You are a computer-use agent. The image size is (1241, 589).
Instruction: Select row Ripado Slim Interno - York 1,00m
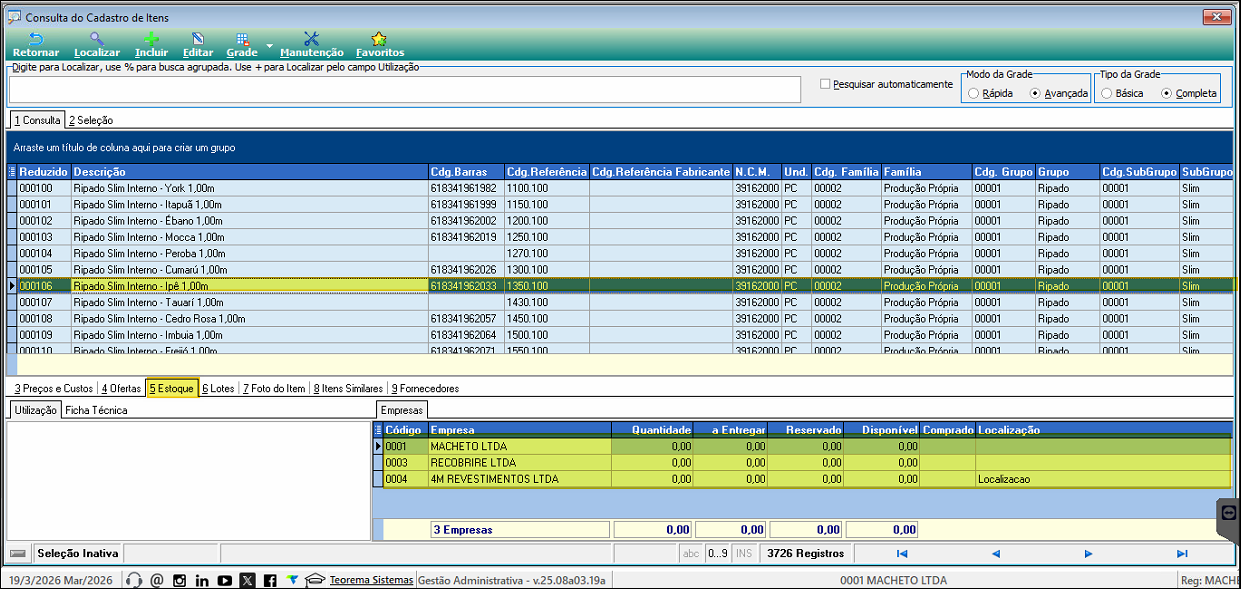620,188
